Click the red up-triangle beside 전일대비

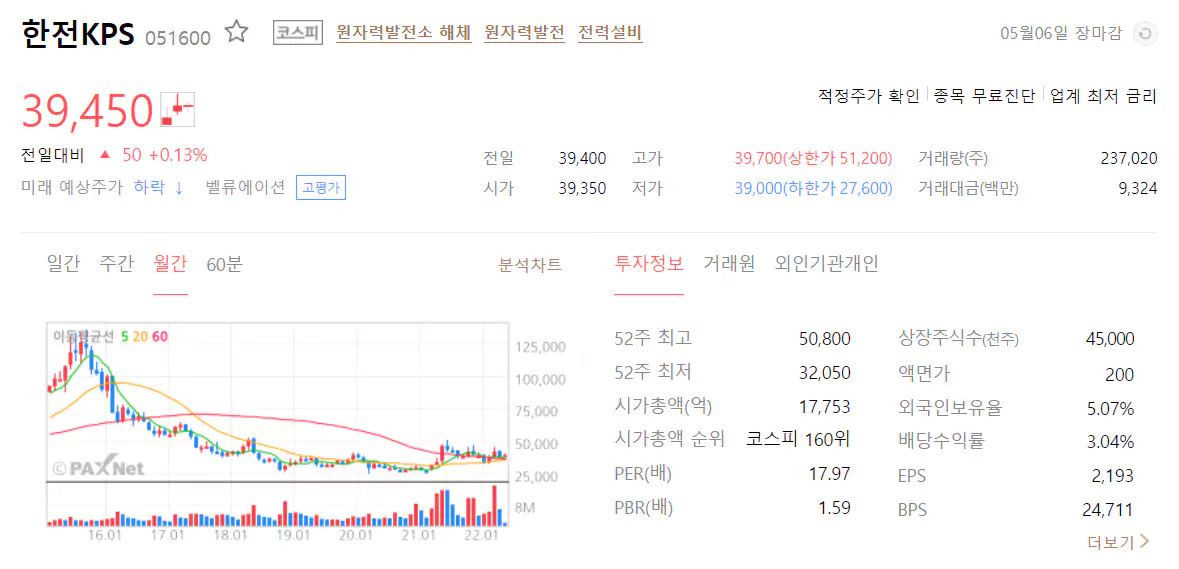click(x=105, y=156)
